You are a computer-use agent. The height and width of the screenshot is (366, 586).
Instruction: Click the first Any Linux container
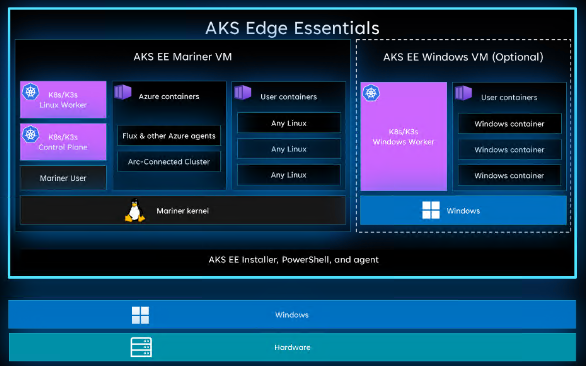[x=289, y=123]
